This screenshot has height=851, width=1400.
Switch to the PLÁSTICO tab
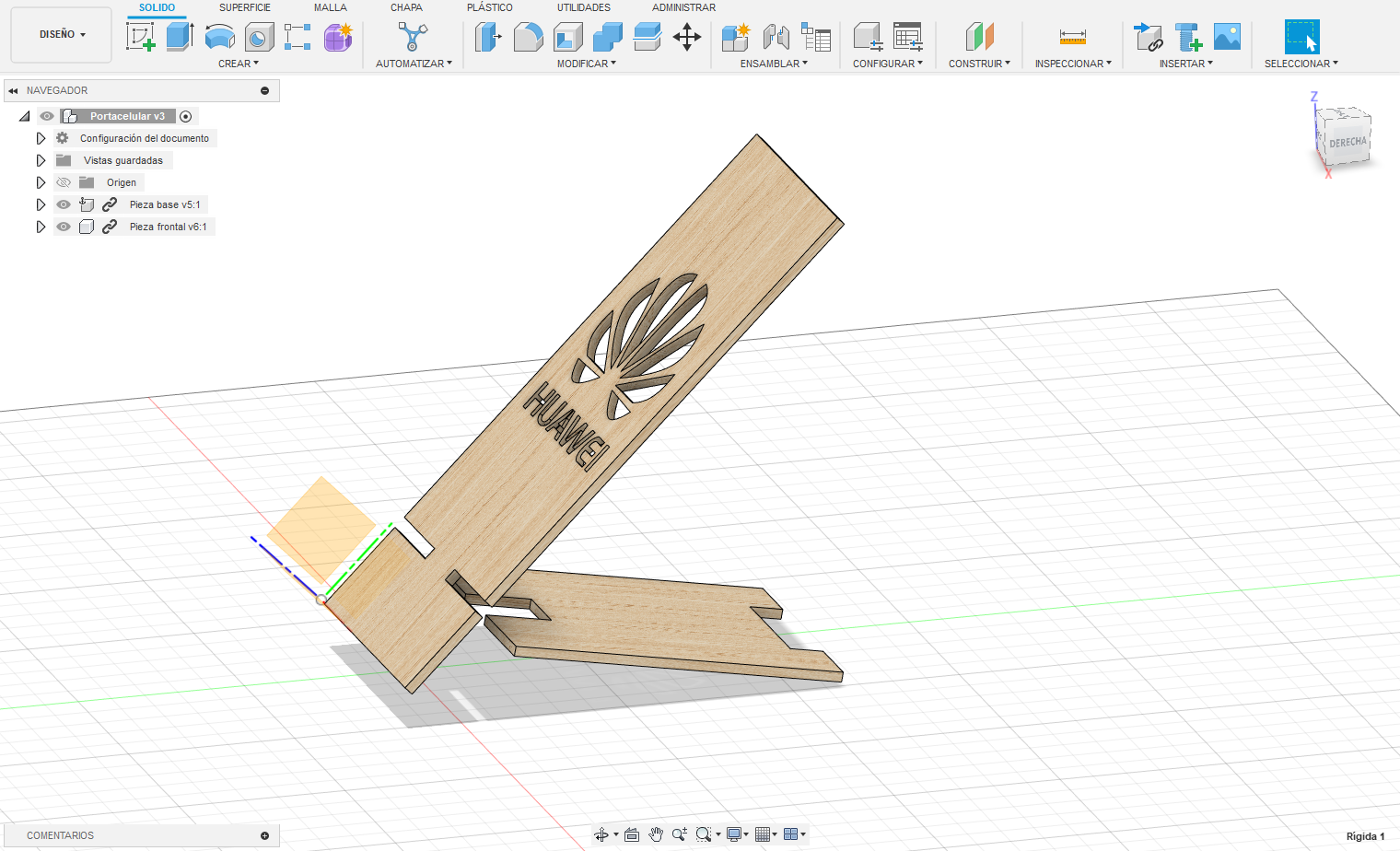coord(490,7)
